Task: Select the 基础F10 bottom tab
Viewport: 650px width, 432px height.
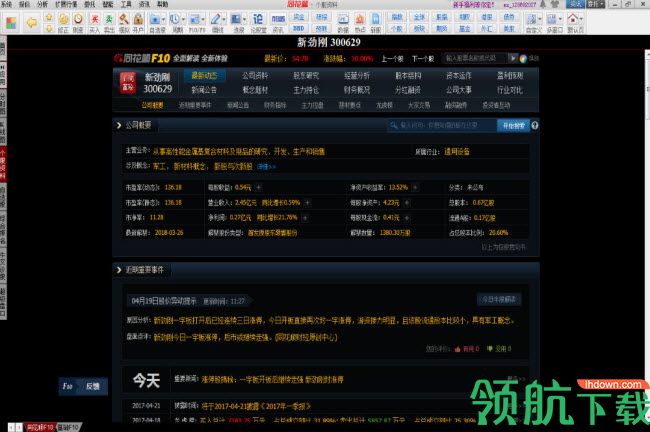Action: click(x=68, y=427)
